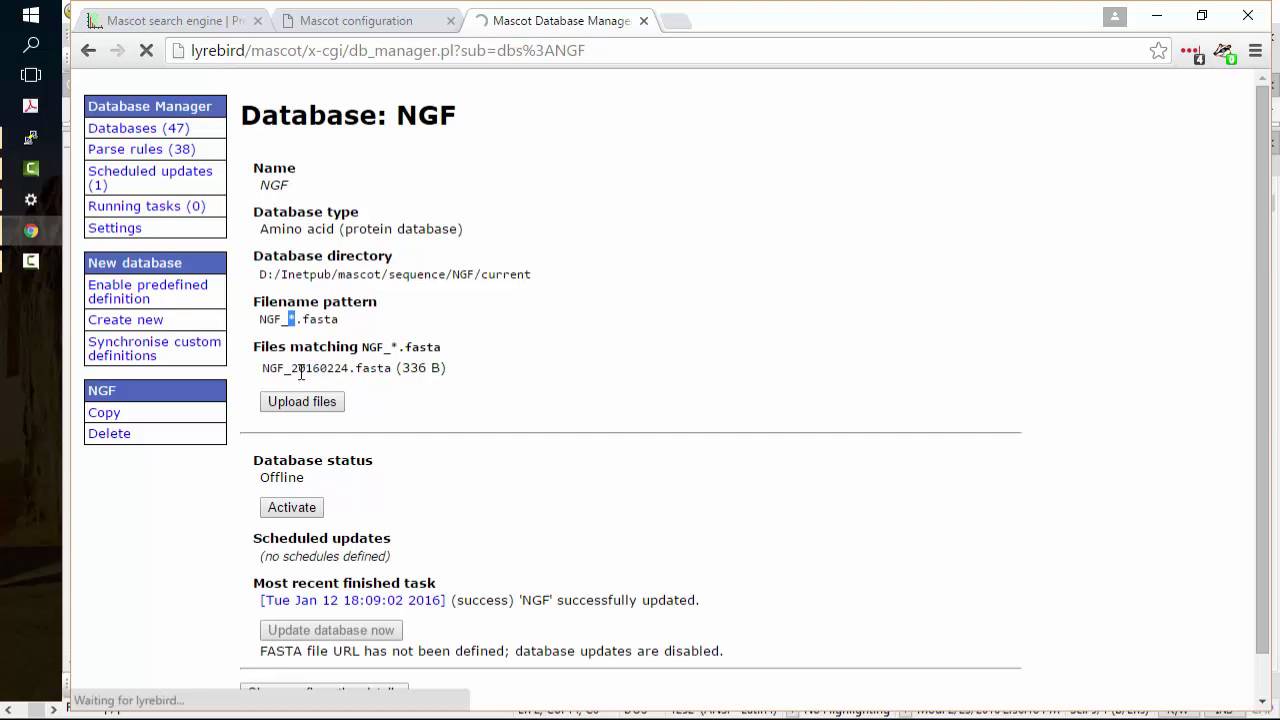Click the Database: NGF page heading

pos(348,115)
